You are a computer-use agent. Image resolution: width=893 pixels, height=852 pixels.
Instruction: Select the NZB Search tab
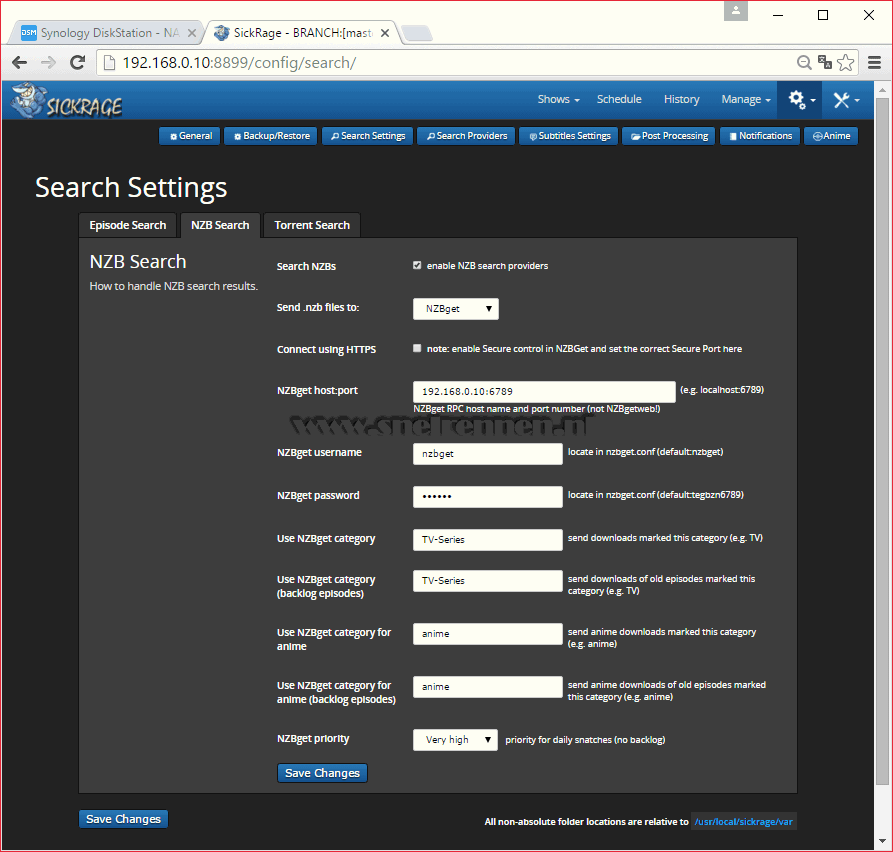pyautogui.click(x=220, y=226)
